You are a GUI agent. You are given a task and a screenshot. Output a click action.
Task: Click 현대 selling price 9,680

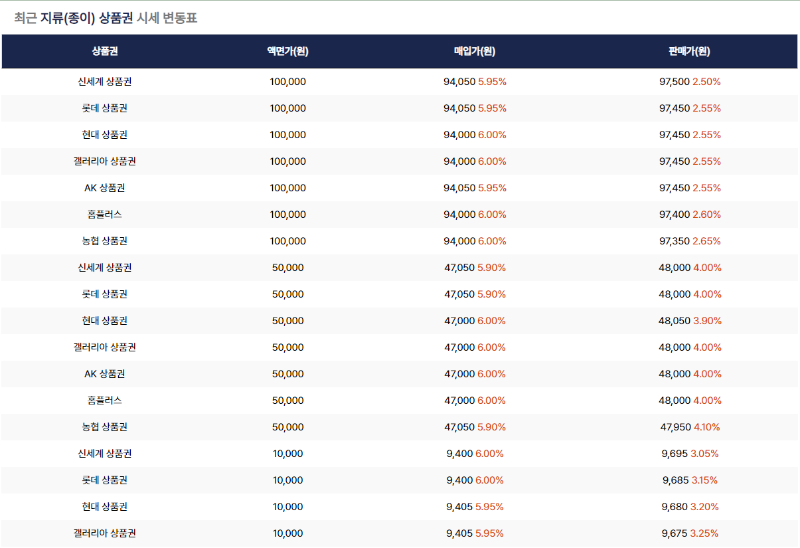click(x=674, y=506)
